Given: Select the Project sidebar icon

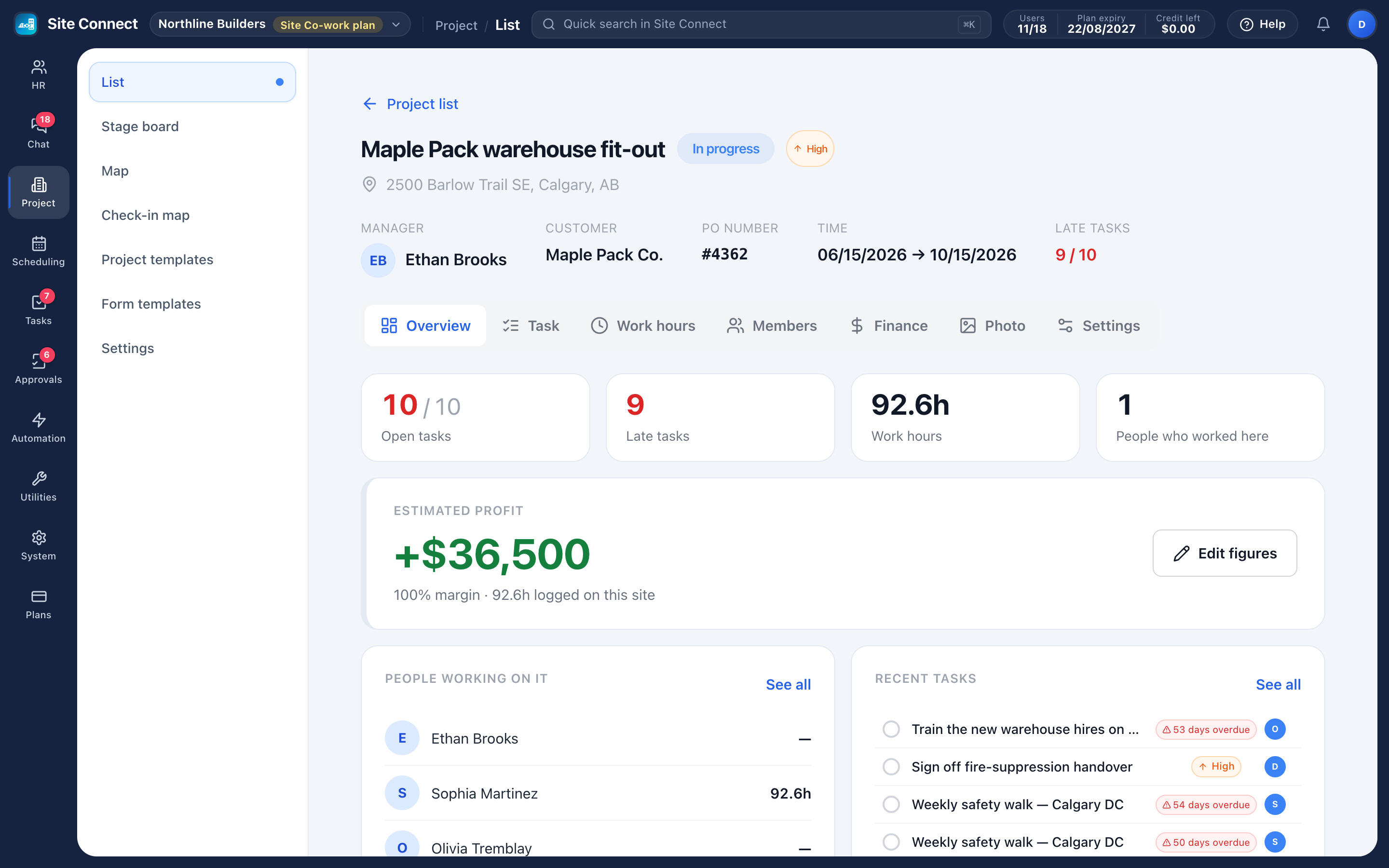Looking at the screenshot, I should point(39,192).
